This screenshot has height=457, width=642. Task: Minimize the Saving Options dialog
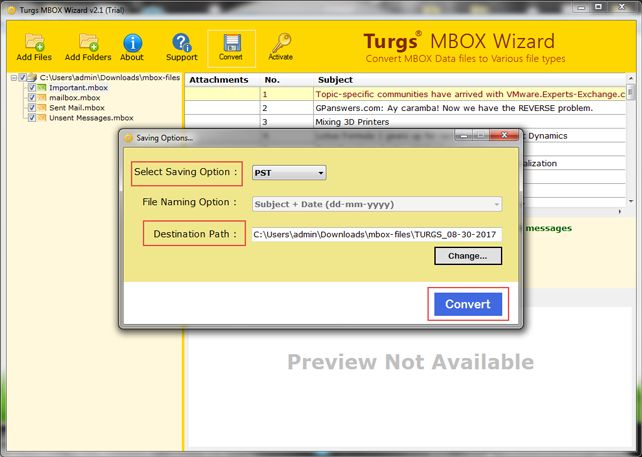pyautogui.click(x=464, y=135)
